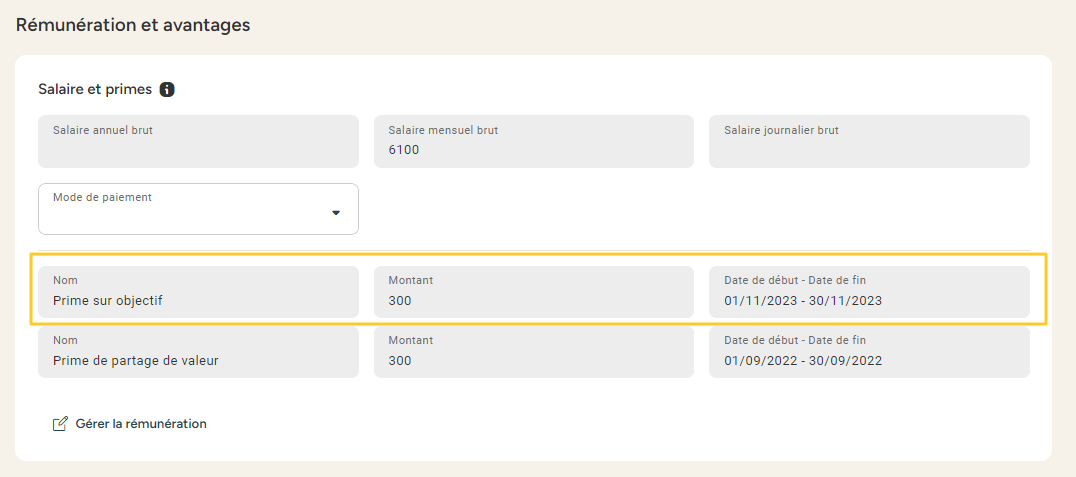Viewport: 1076px width, 477px height.
Task: Select Montant for Prime de partage de valeur
Action: point(533,352)
